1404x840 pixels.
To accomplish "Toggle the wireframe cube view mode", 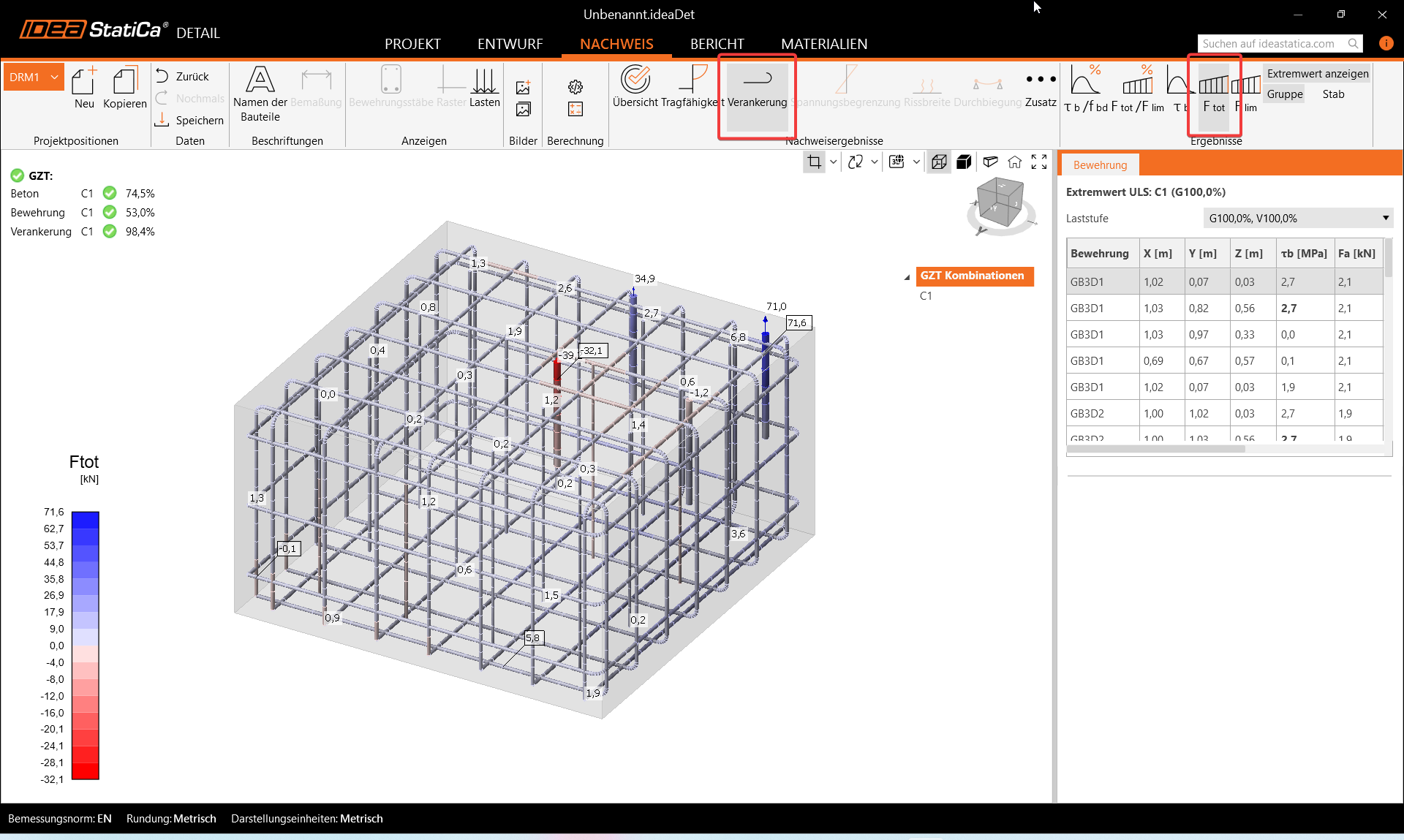I will pos(939,162).
